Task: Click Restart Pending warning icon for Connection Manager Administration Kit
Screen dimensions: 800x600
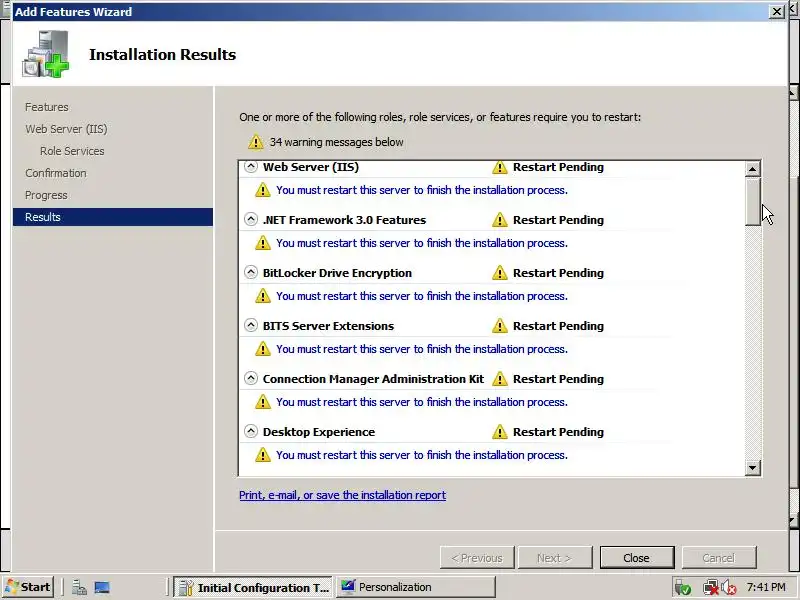Action: [499, 379]
